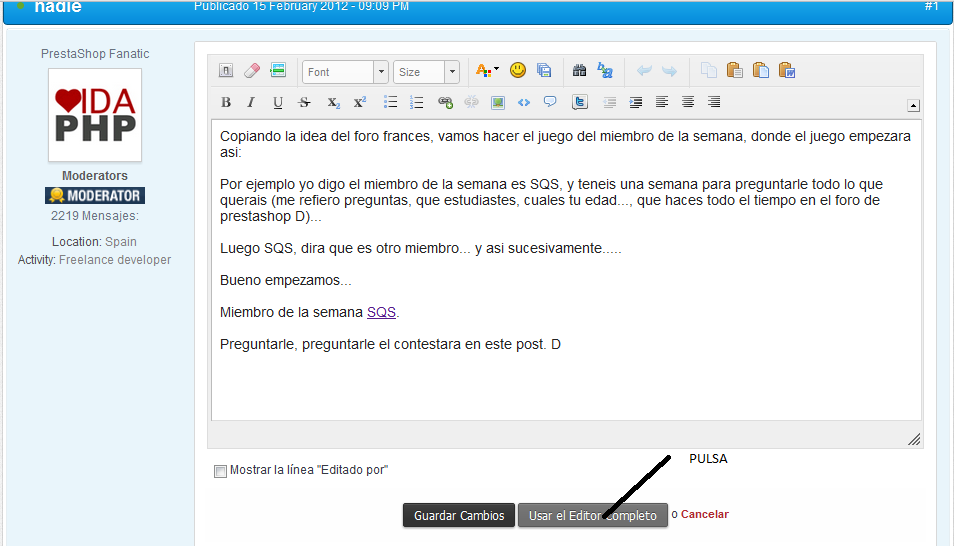Expand the text color picker arrow

tap(496, 71)
